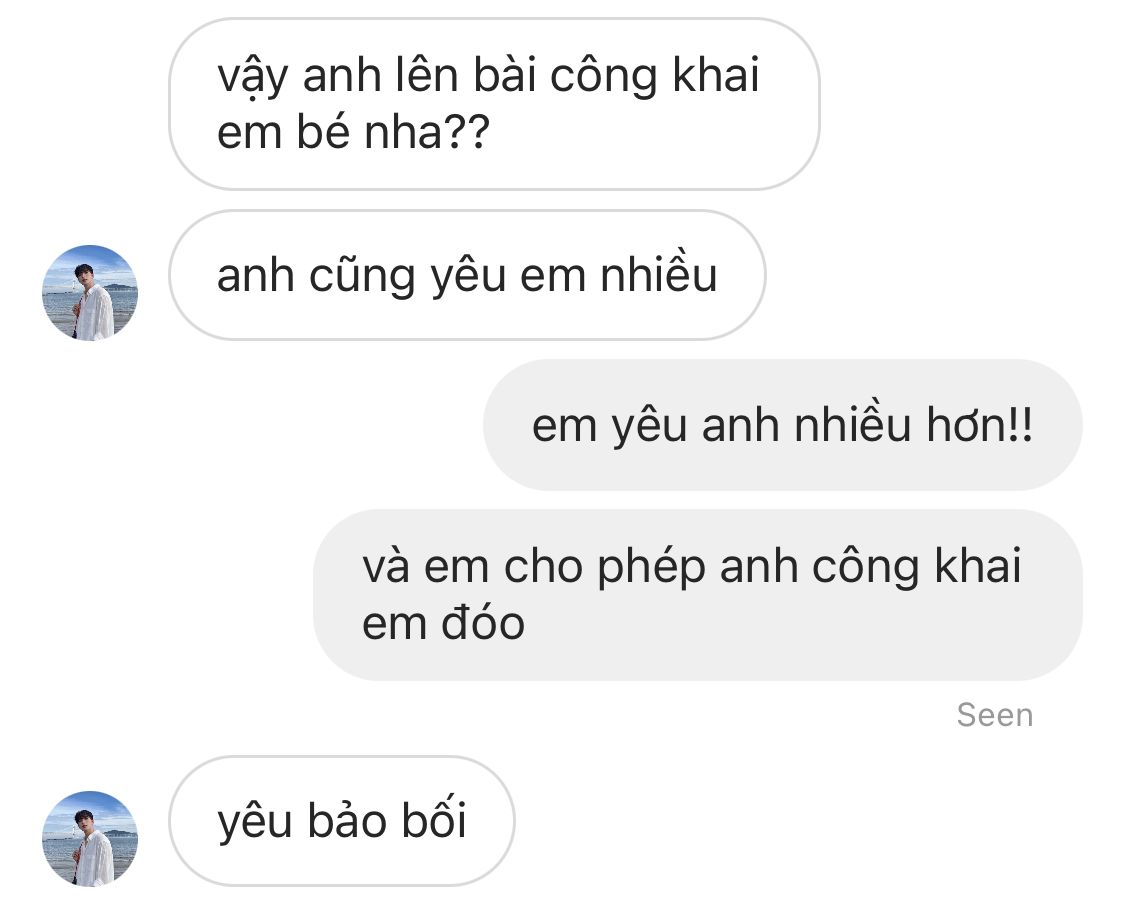This screenshot has height=920, width=1125.
Task: Tap the 'em yêu anh nhiều hơn!!' message
Action: tap(783, 425)
